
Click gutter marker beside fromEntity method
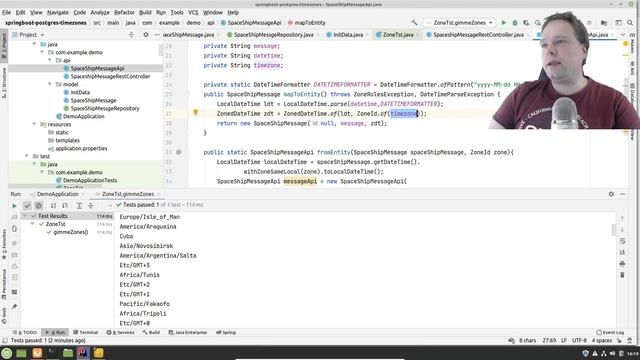[179, 152]
